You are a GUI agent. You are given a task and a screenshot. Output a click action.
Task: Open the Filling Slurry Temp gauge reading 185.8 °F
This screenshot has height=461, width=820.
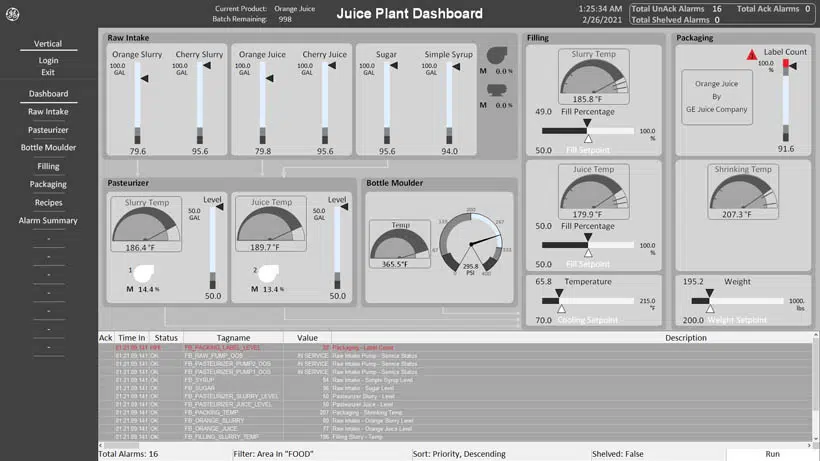pos(594,76)
